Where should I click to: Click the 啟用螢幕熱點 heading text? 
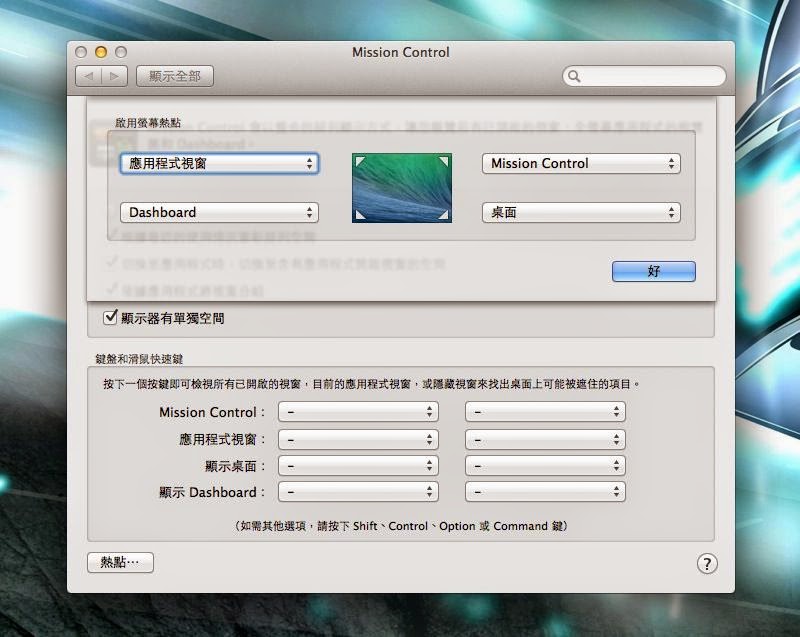pyautogui.click(x=148, y=123)
